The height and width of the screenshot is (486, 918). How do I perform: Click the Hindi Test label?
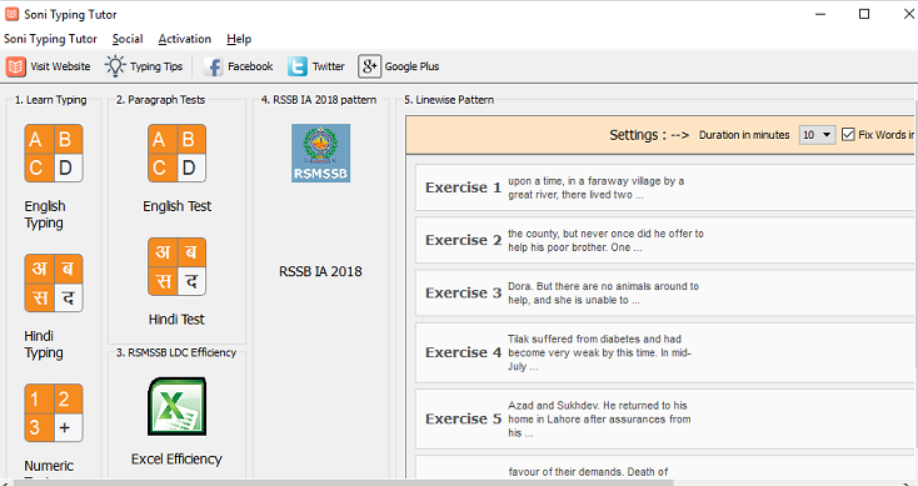(x=176, y=319)
